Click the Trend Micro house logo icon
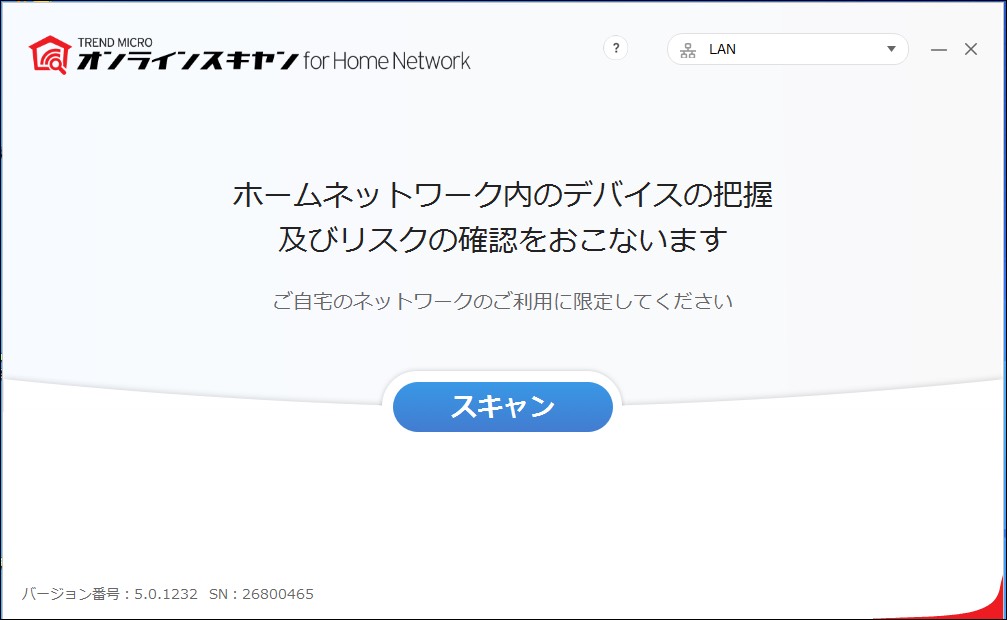Image resolution: width=1007 pixels, height=620 pixels. (x=50, y=55)
